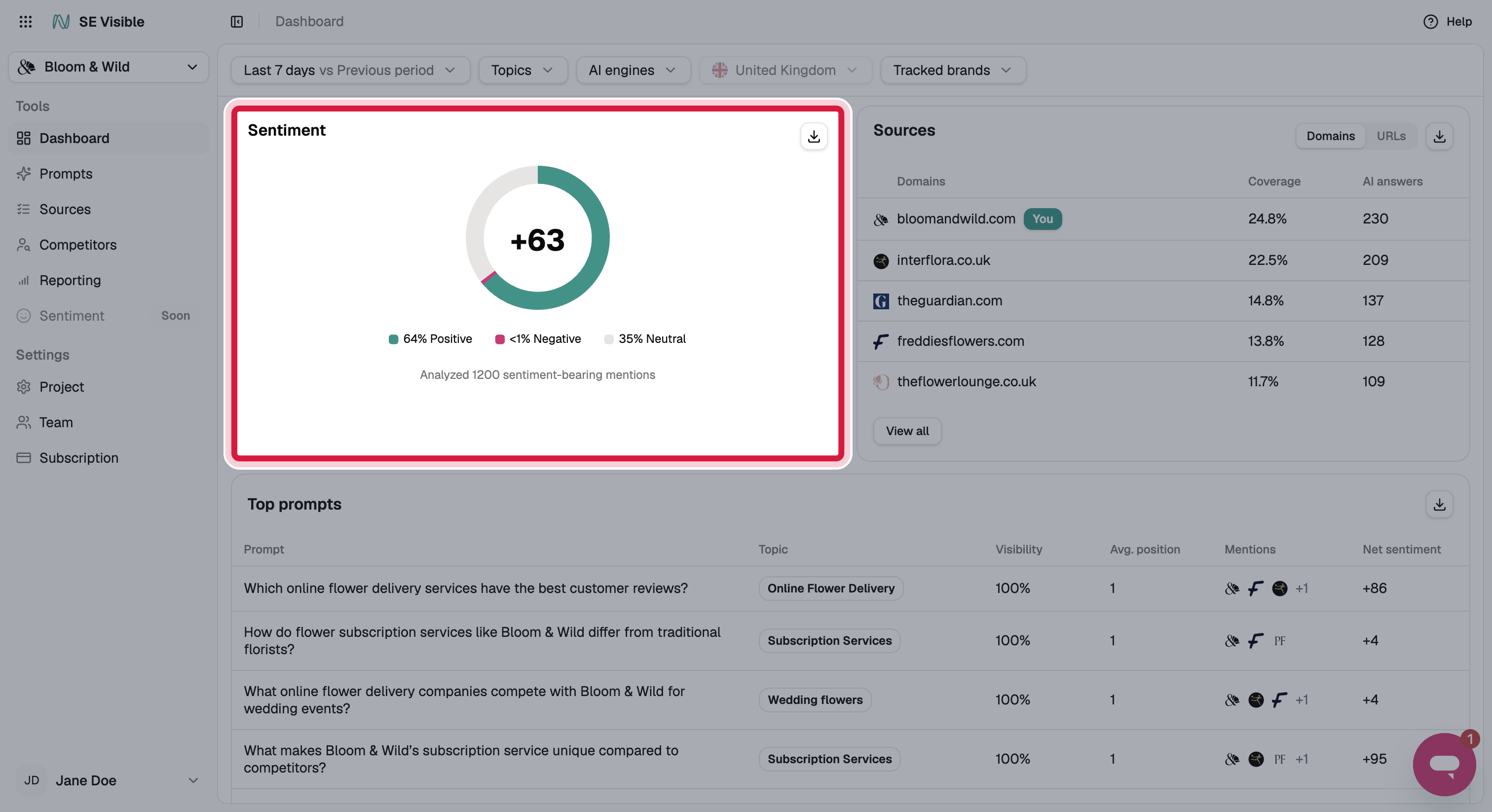Click the Interflora favicon in Sources

tap(881, 261)
